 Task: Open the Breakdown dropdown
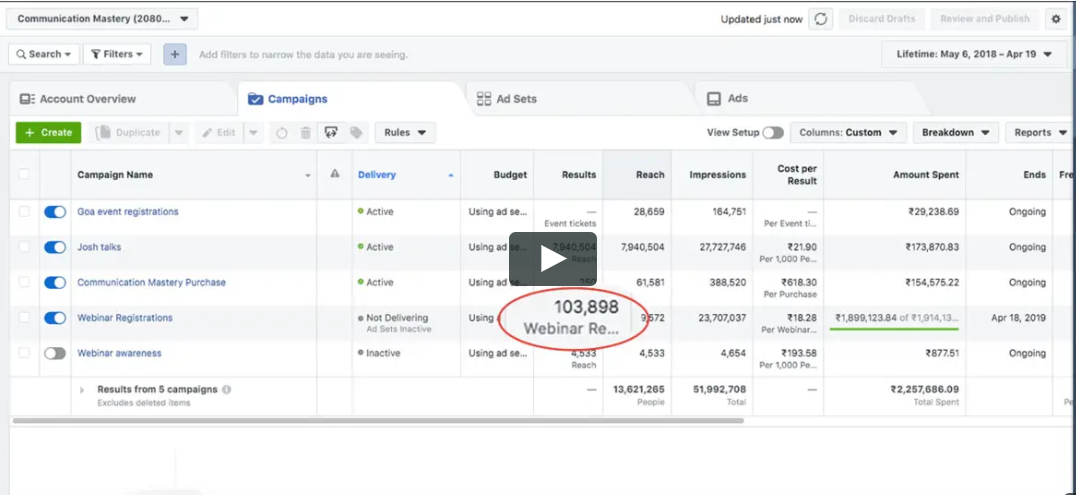956,133
